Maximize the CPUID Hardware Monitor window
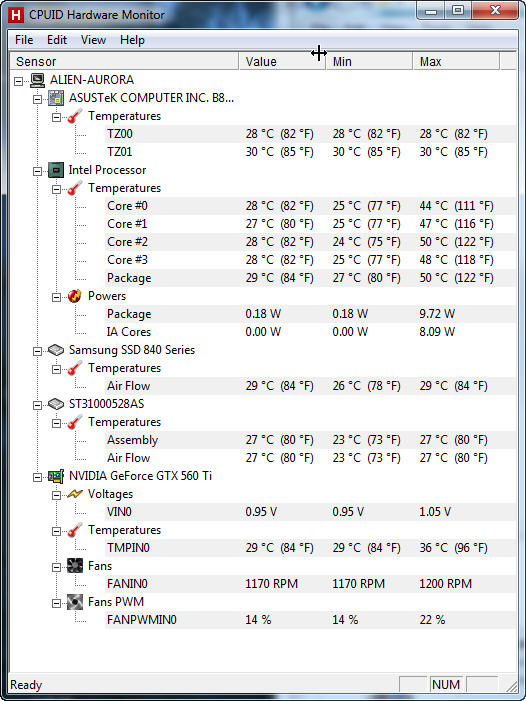 (x=458, y=11)
